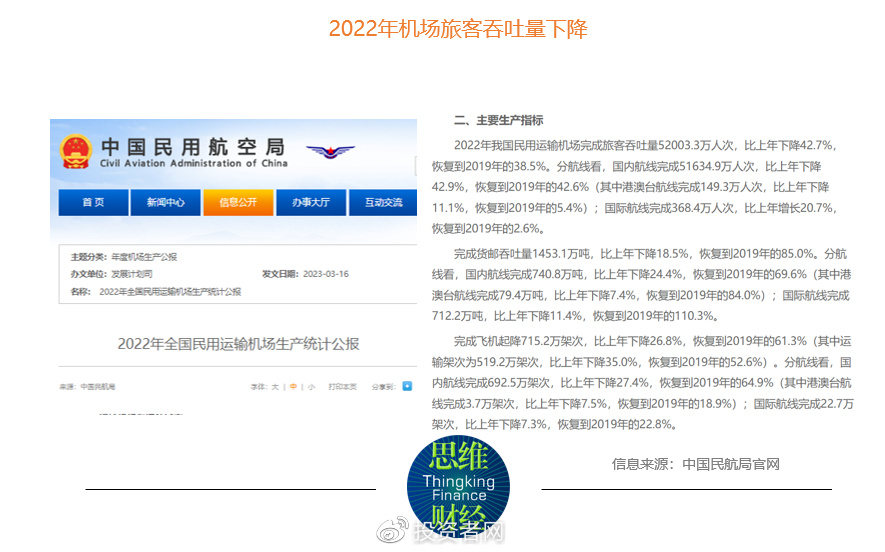Click the blue winged CAAC badge logo
885x552 pixels.
pyautogui.click(x=330, y=151)
